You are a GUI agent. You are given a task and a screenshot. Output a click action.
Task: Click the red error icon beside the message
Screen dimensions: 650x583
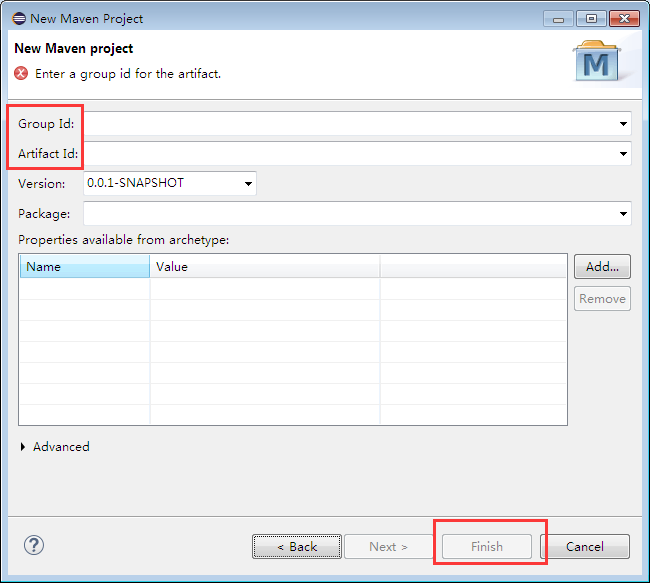pyautogui.click(x=21, y=73)
